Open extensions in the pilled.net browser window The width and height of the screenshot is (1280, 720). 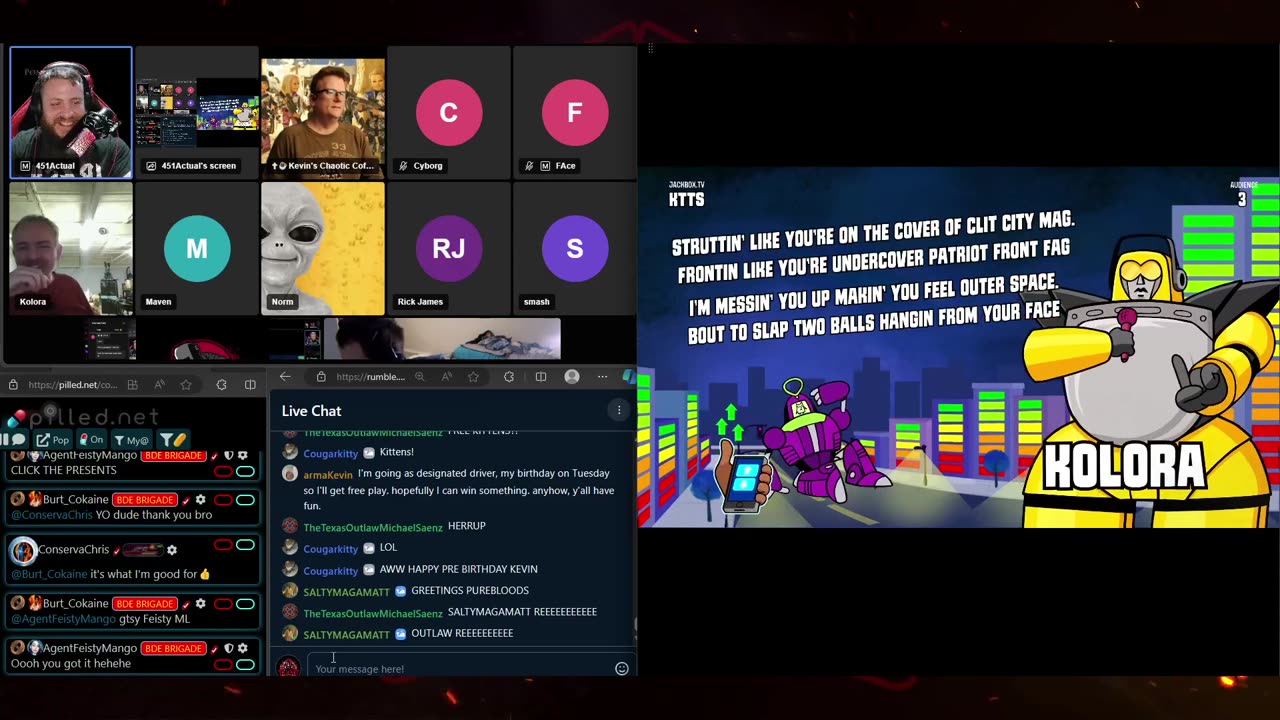coord(221,385)
